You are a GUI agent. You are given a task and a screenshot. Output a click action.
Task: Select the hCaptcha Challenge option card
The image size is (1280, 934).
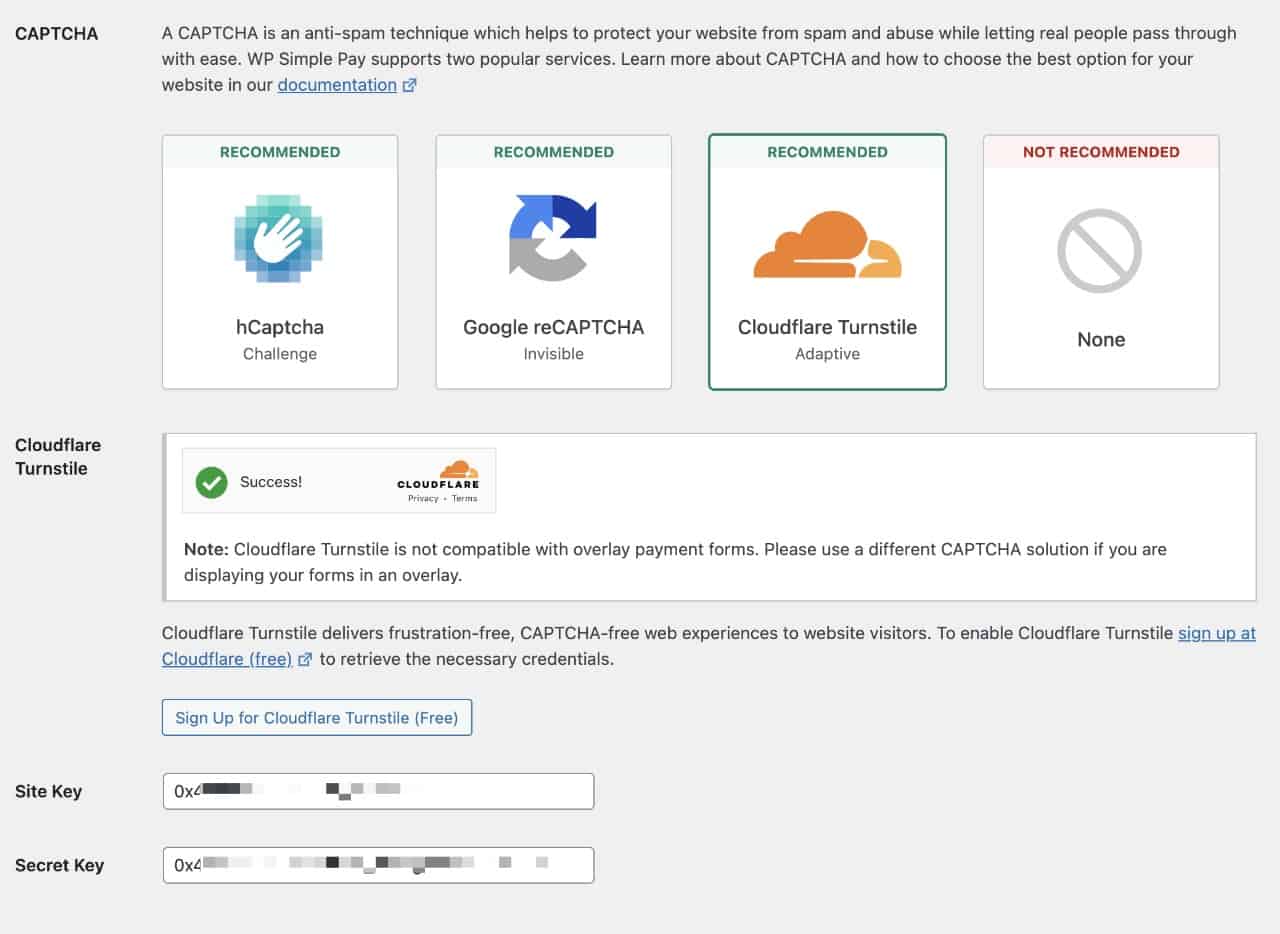click(x=280, y=262)
